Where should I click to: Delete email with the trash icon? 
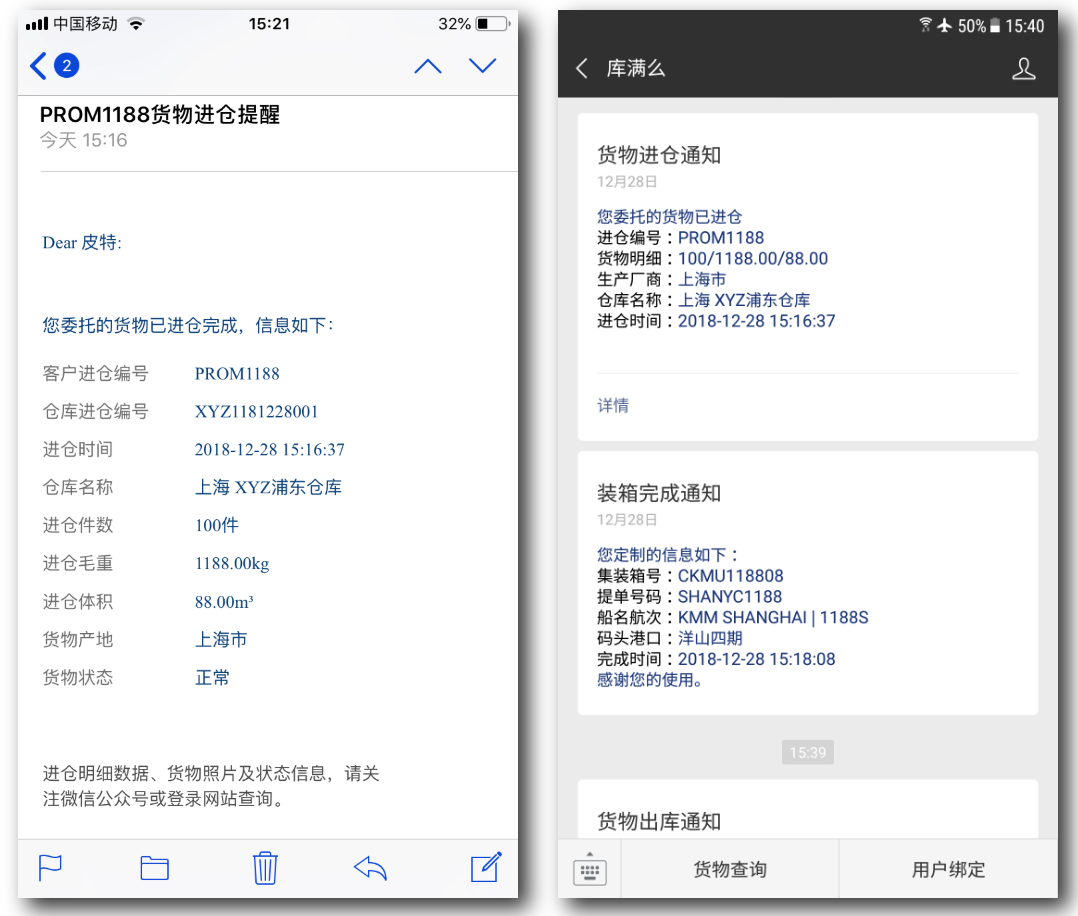[265, 867]
